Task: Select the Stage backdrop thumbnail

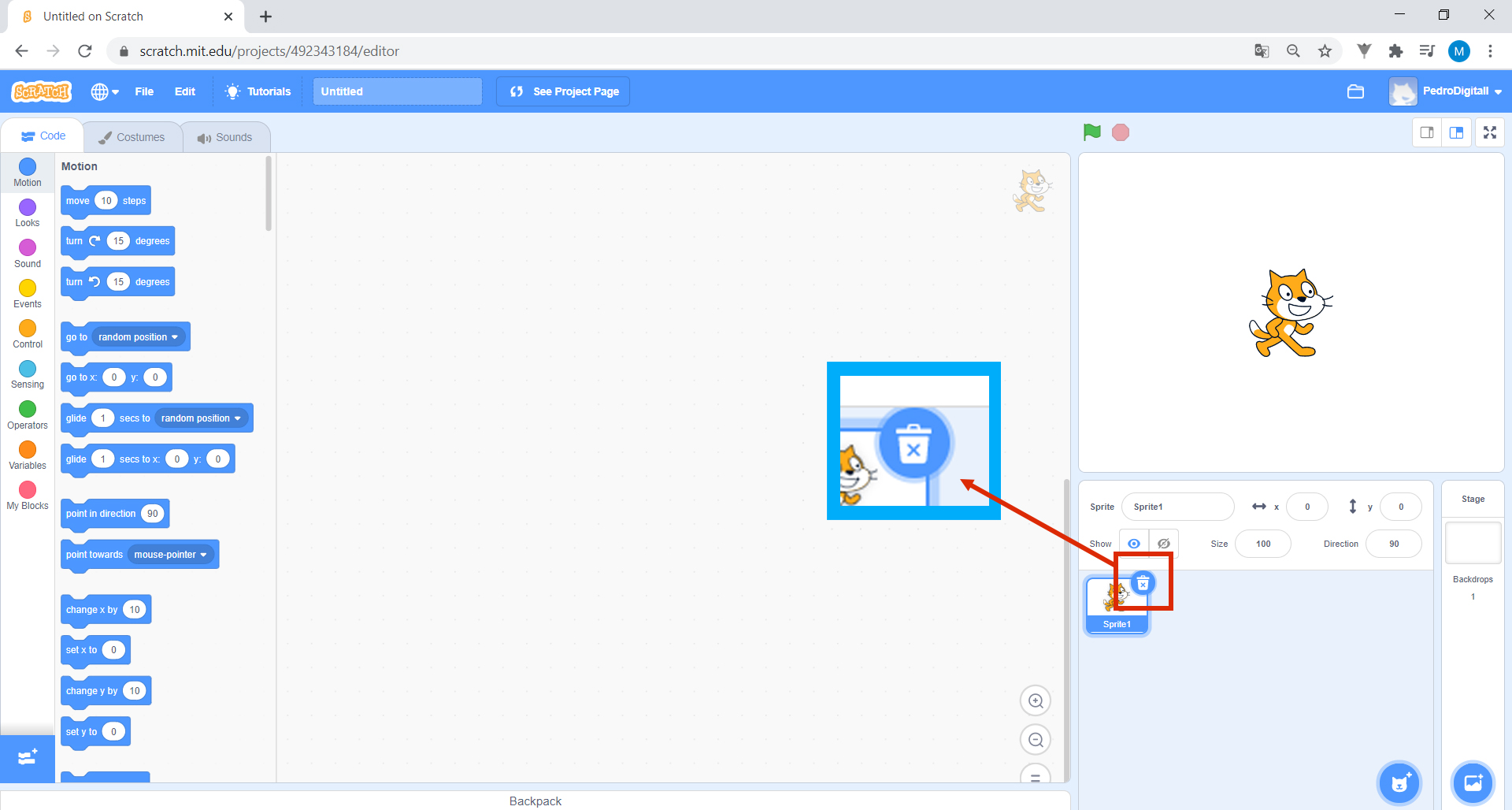Action: coord(1473,543)
